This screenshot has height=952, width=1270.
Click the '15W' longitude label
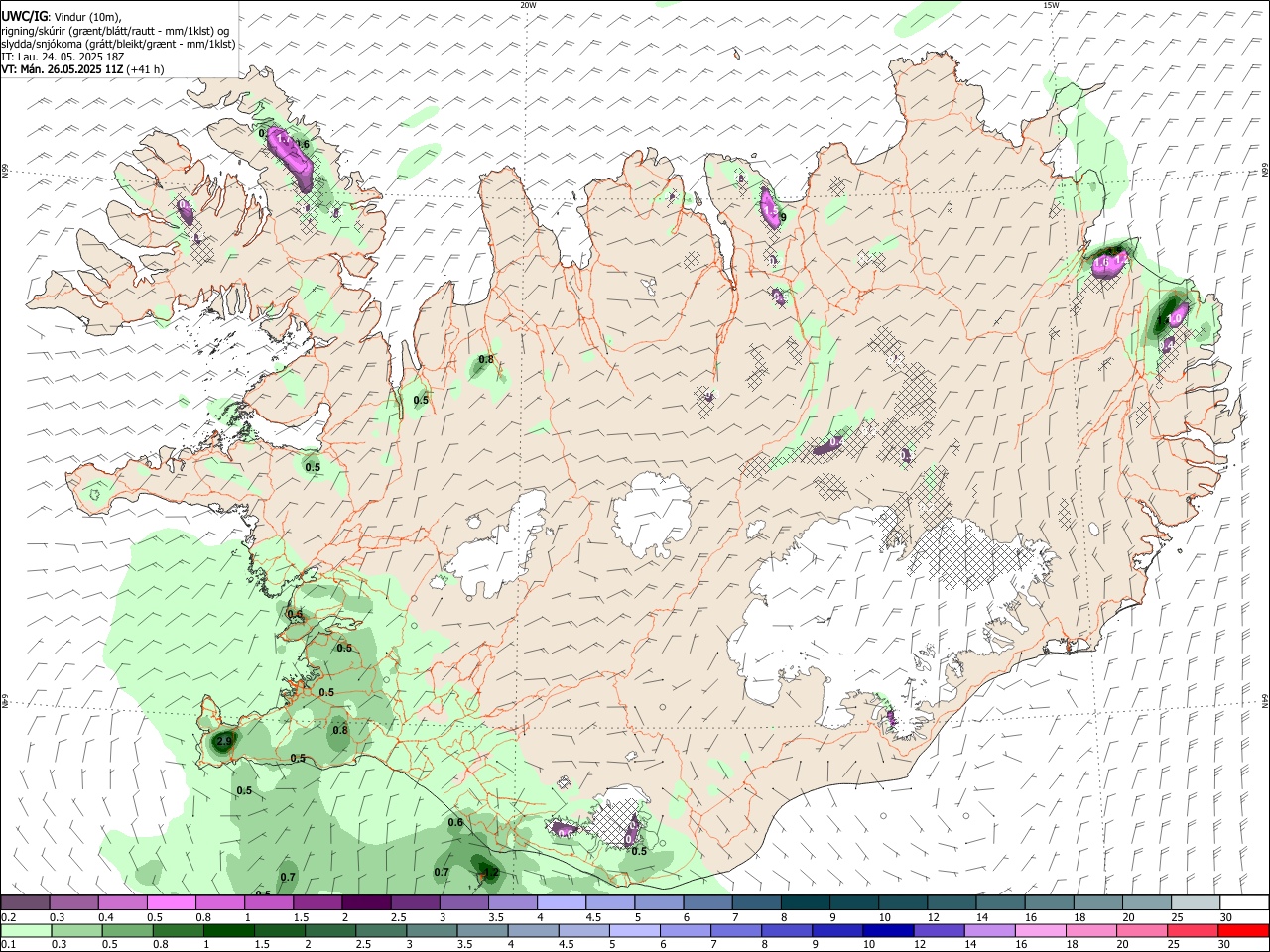click(x=1051, y=5)
